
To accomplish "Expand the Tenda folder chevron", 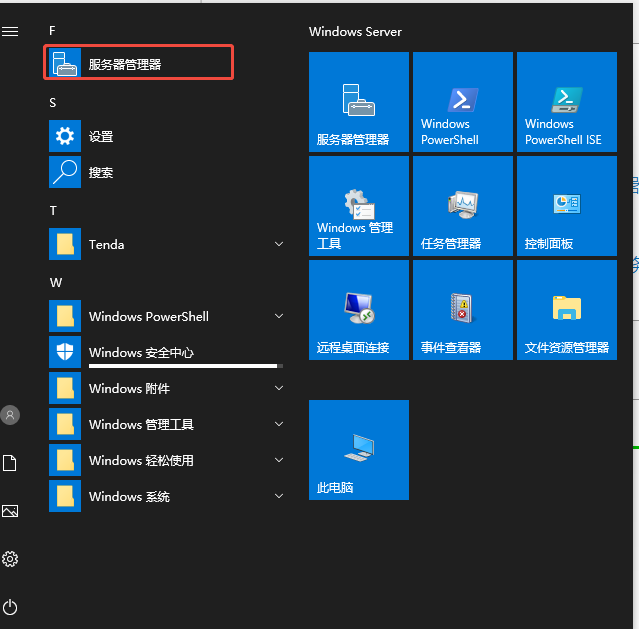I will (279, 244).
